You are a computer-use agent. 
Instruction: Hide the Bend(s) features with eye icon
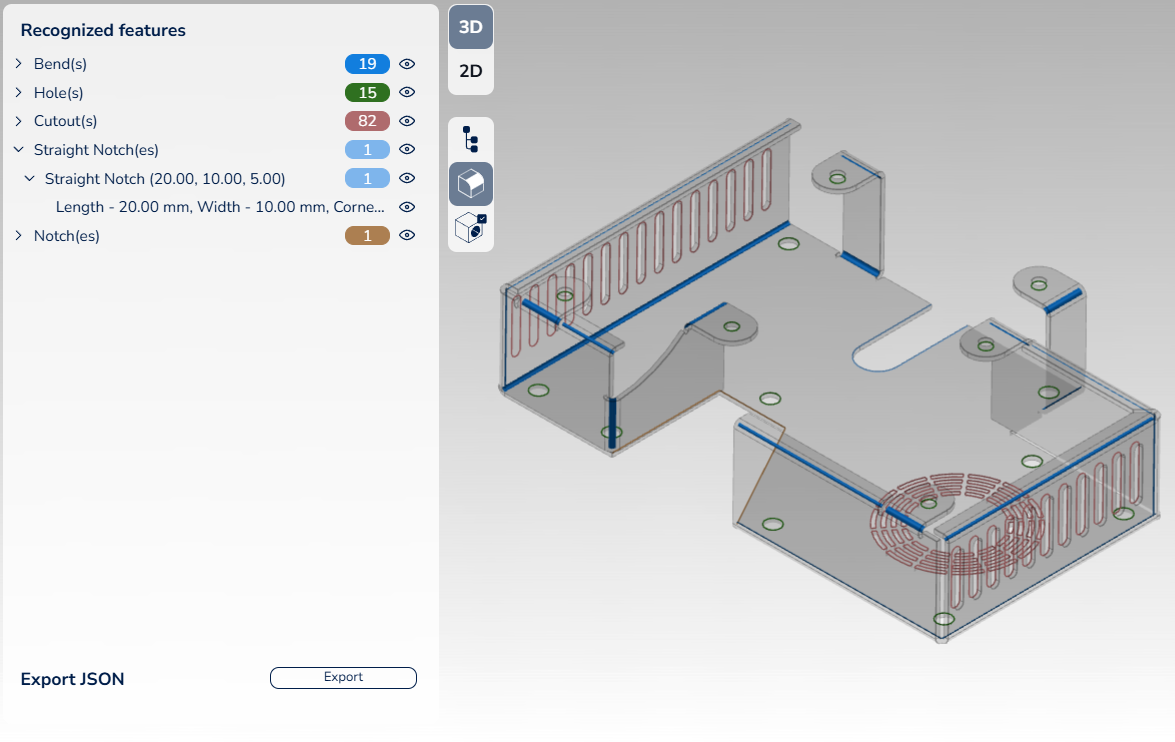pos(407,64)
